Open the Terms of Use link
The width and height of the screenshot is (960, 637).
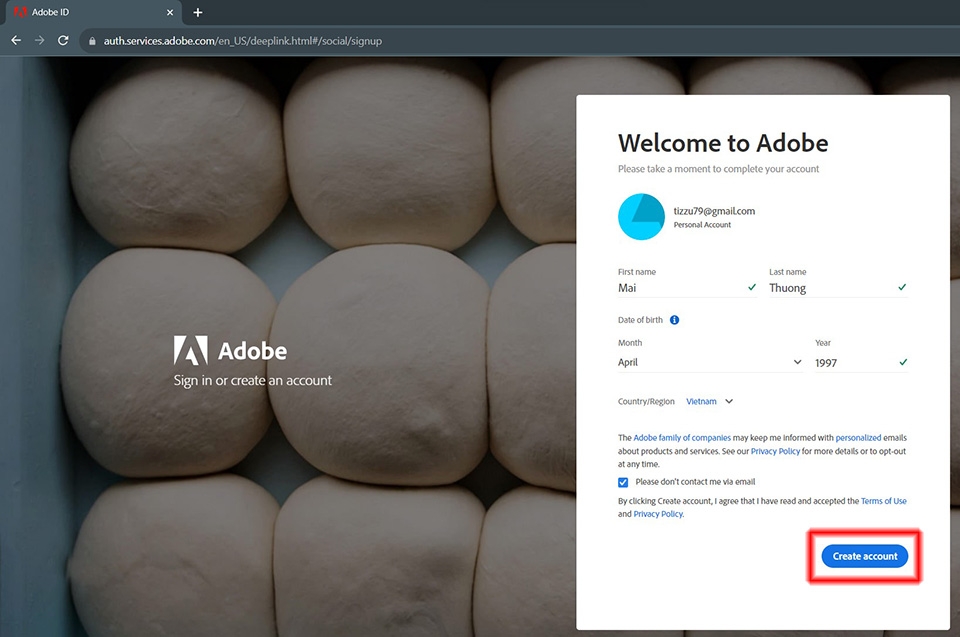[x=883, y=501]
